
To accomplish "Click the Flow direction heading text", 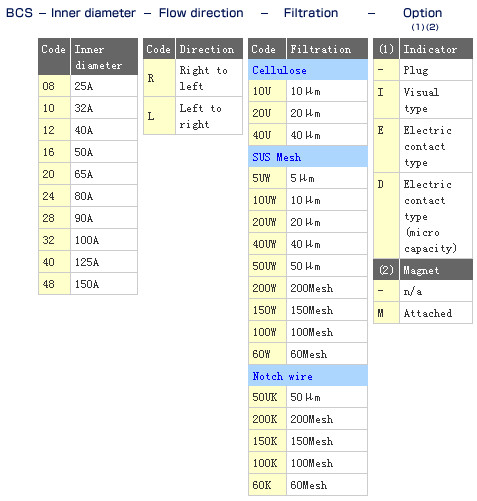I will point(201,13).
